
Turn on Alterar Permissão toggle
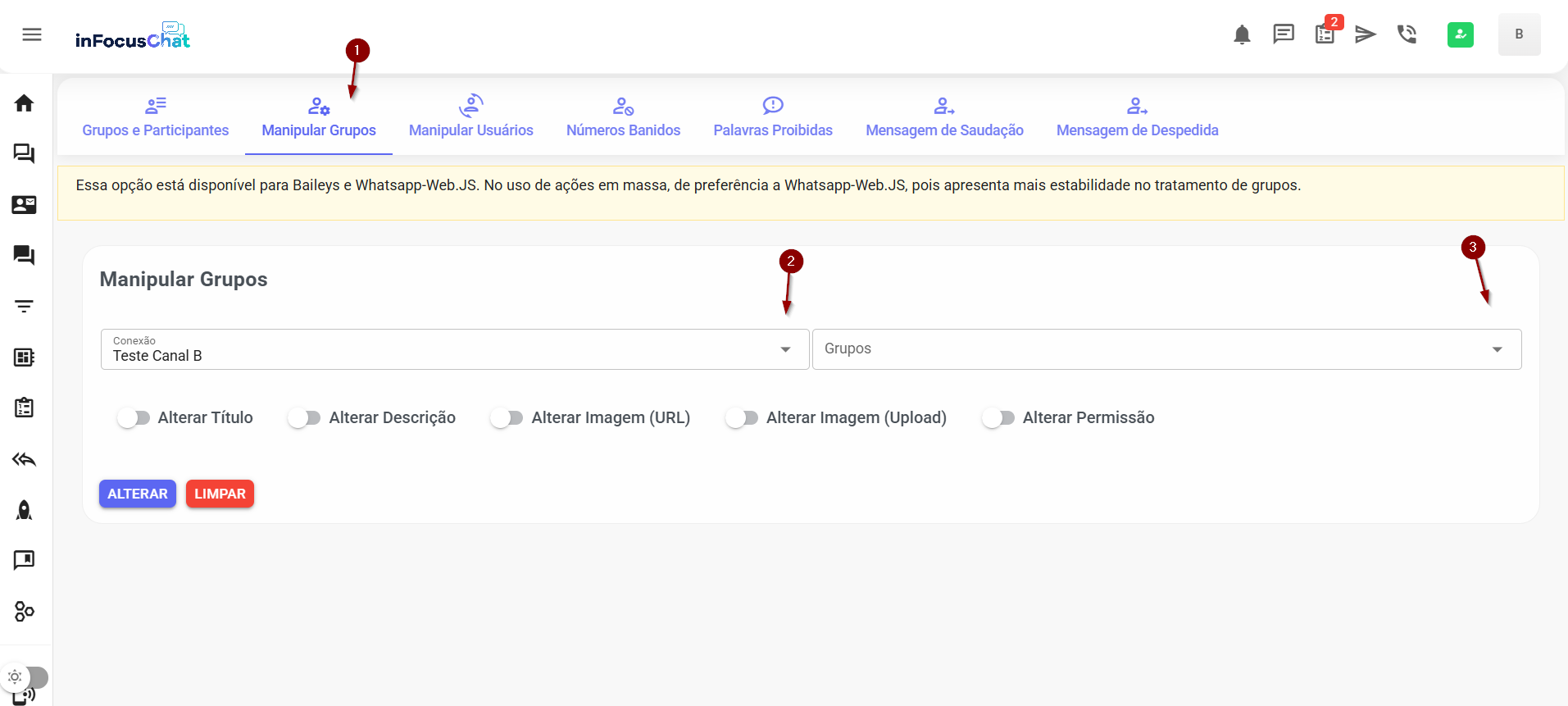(x=998, y=418)
